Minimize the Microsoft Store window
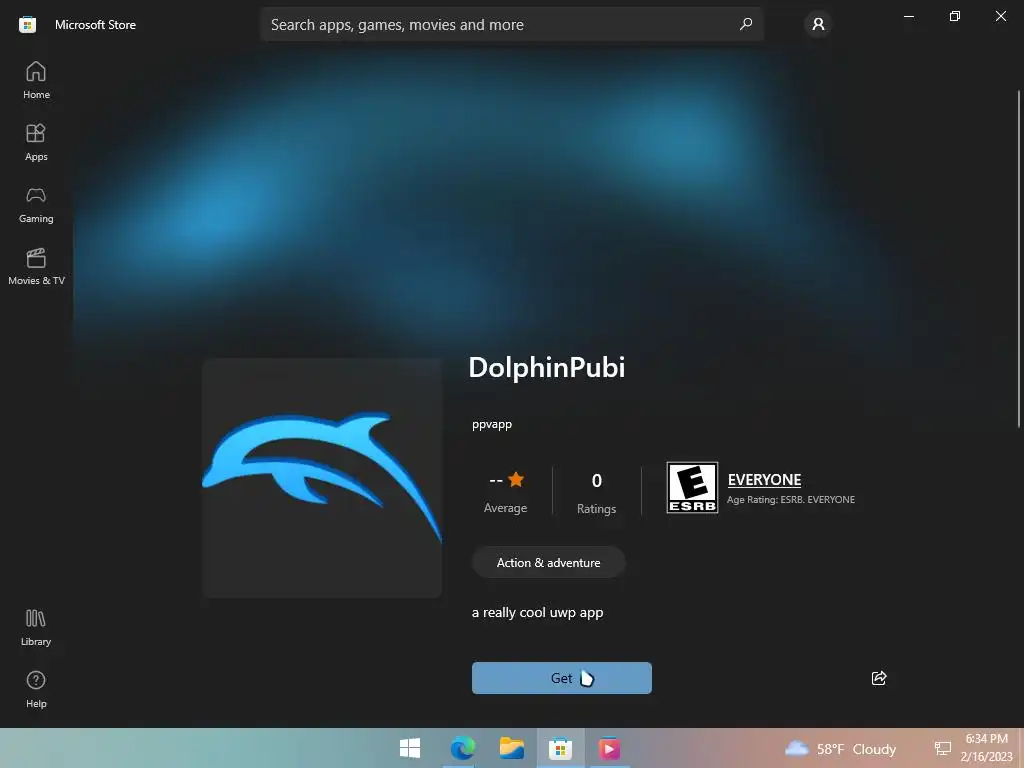Viewport: 1024px width, 768px height. (908, 16)
